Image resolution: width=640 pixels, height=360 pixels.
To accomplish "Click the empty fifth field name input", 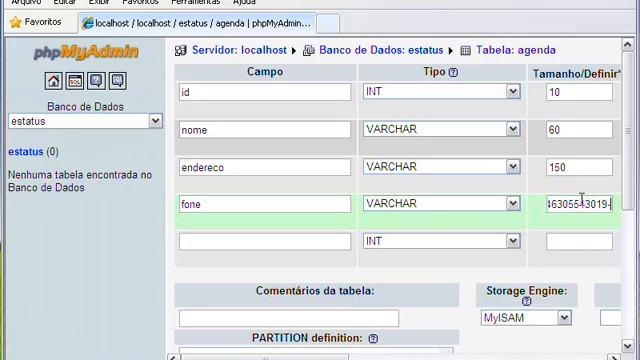I will tap(265, 242).
